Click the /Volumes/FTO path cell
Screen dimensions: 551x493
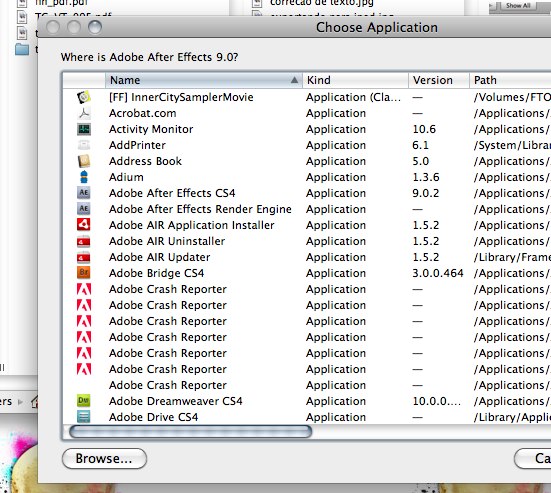(x=512, y=97)
